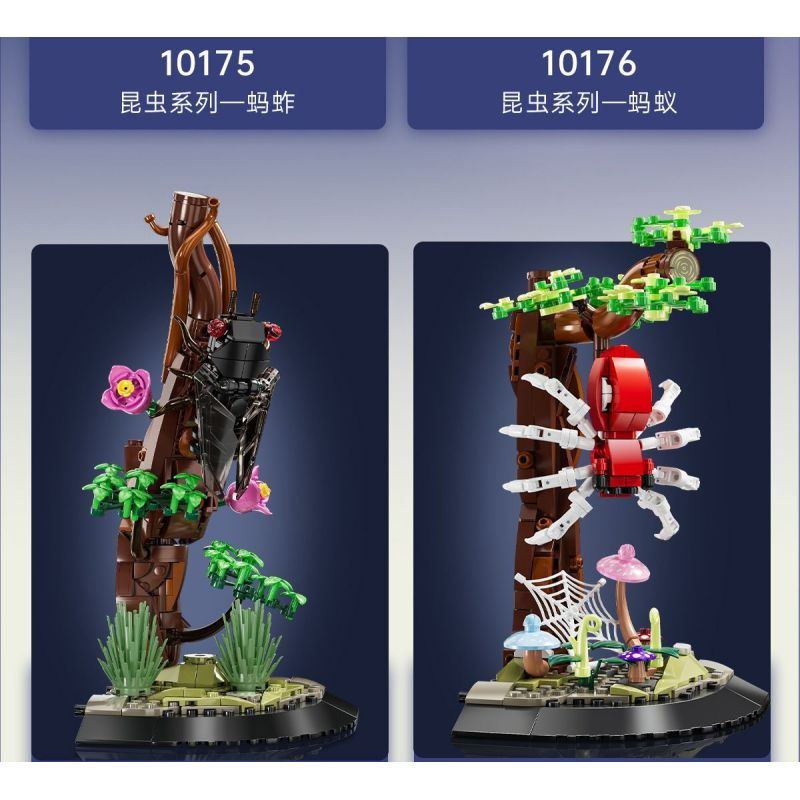Click the small purple spotted mushroom

[x=634, y=655]
